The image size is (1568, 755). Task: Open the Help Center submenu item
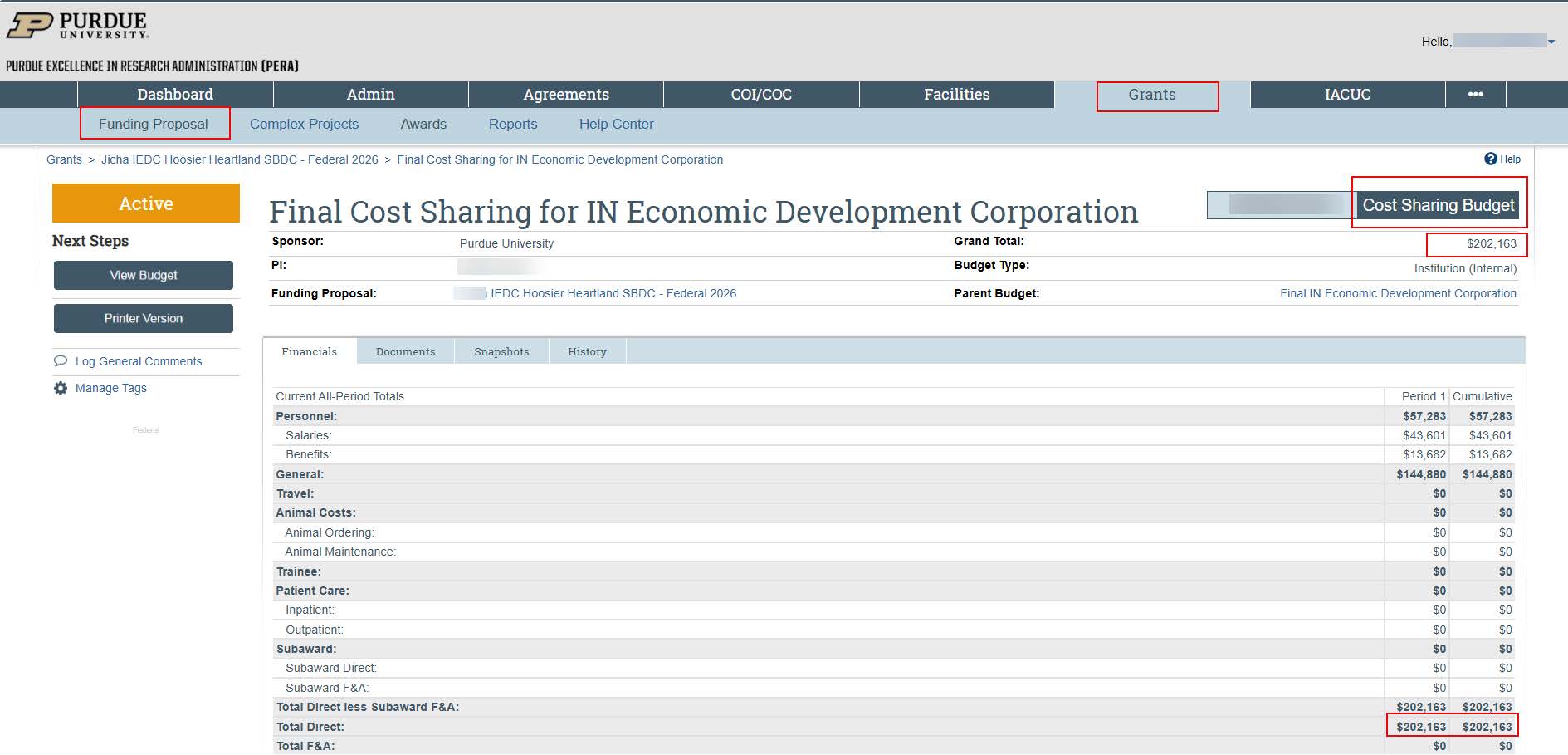pyautogui.click(x=617, y=124)
